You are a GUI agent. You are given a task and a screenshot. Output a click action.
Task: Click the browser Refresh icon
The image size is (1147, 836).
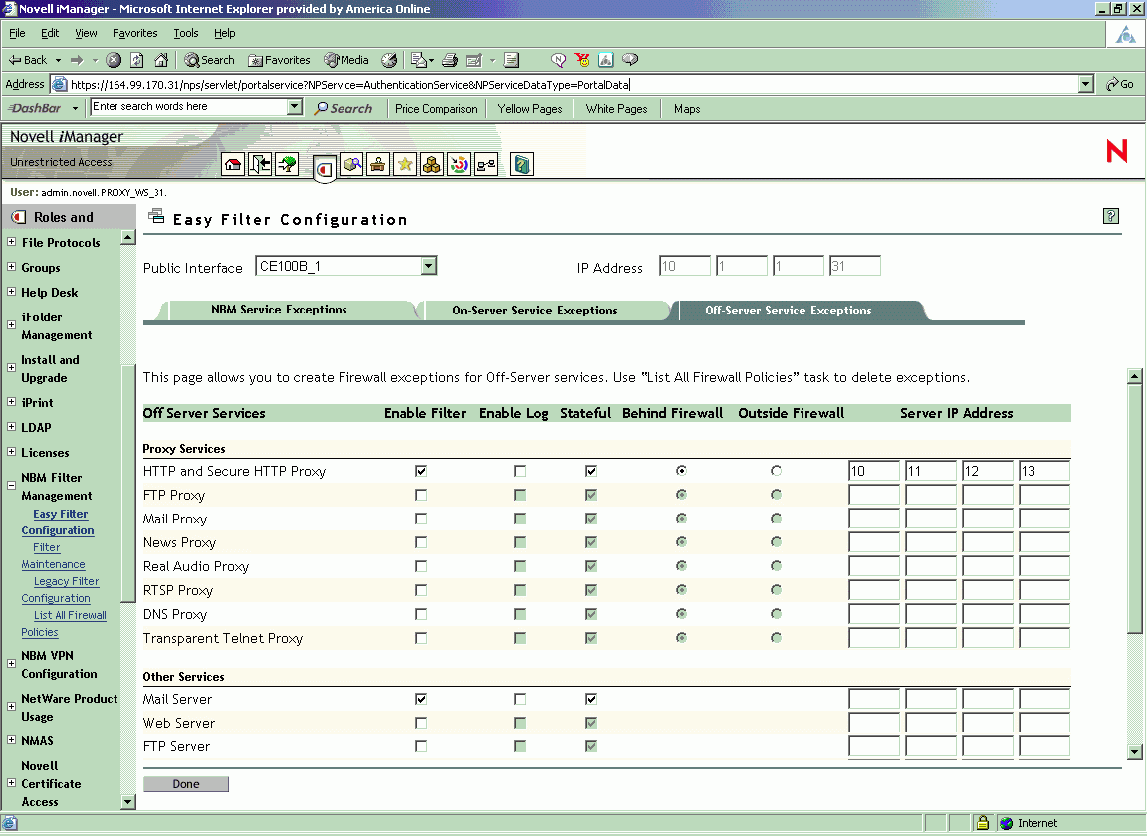coord(137,60)
